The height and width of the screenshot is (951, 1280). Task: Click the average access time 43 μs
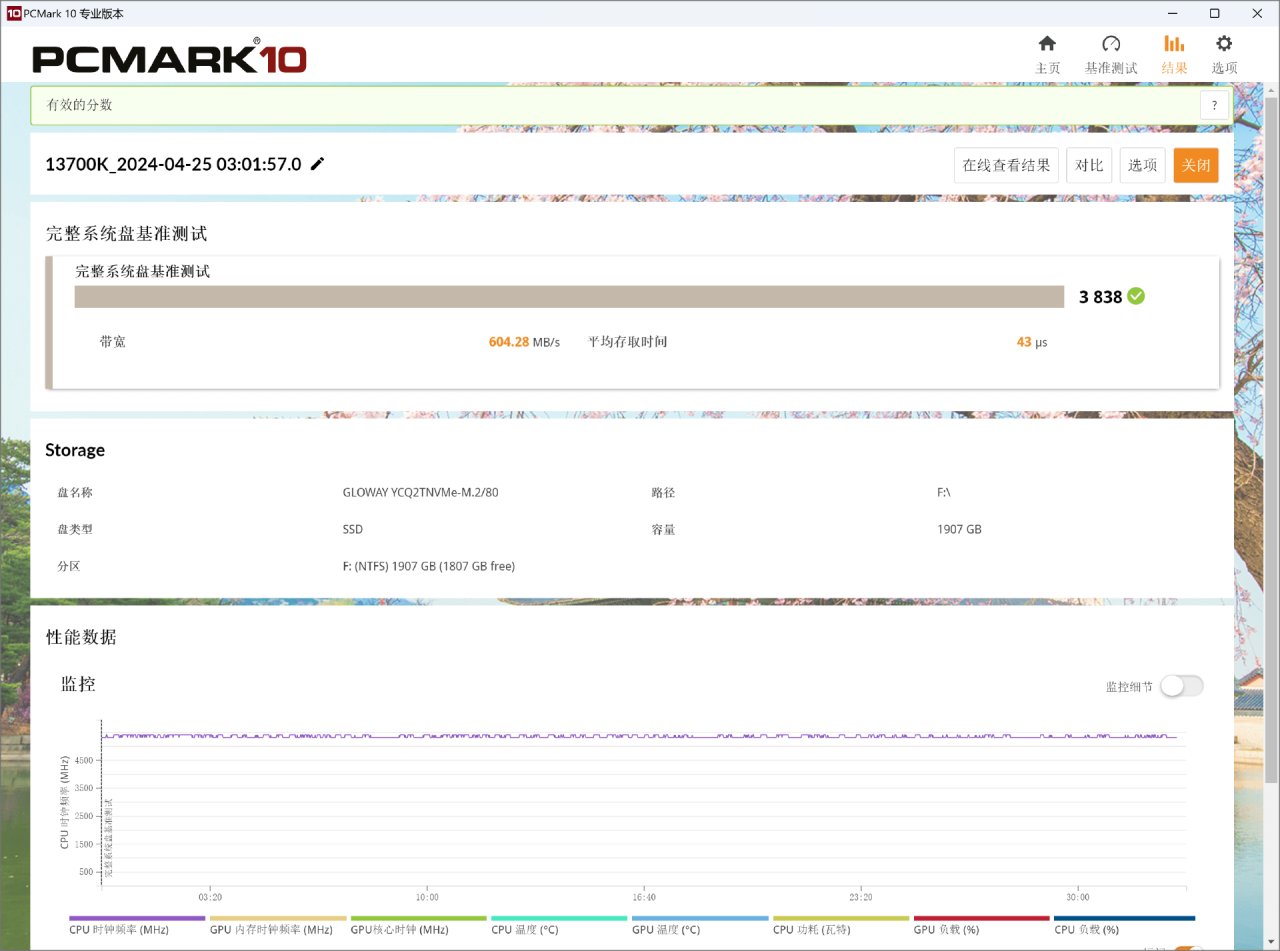pos(1032,342)
